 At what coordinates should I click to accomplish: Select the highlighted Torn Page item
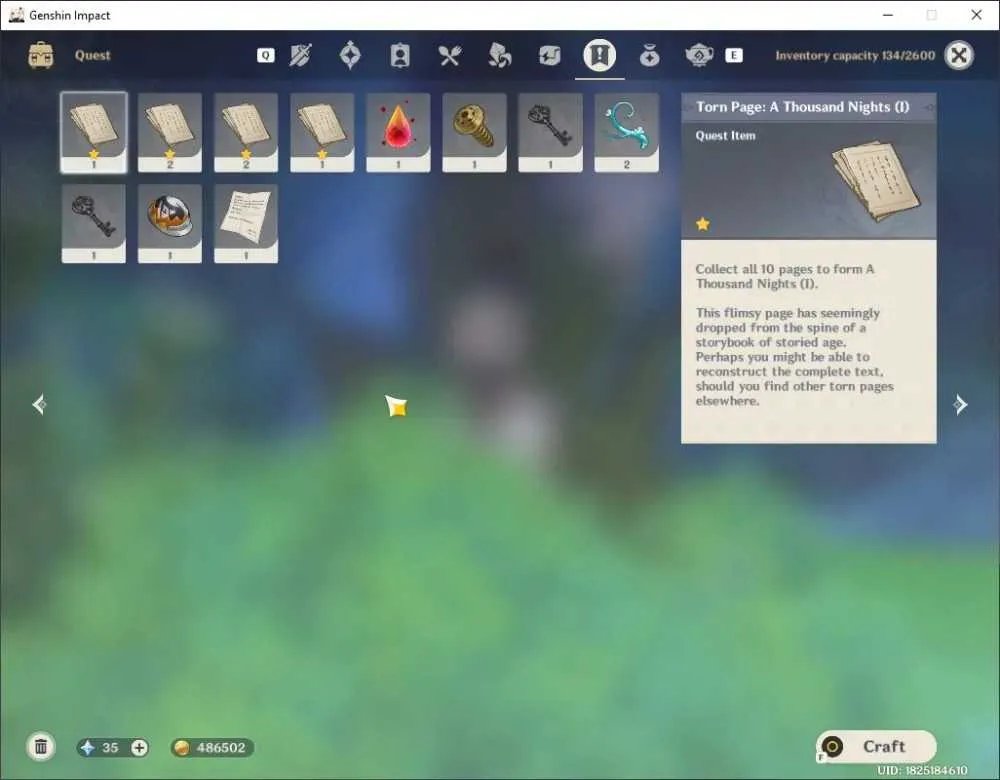coord(94,132)
